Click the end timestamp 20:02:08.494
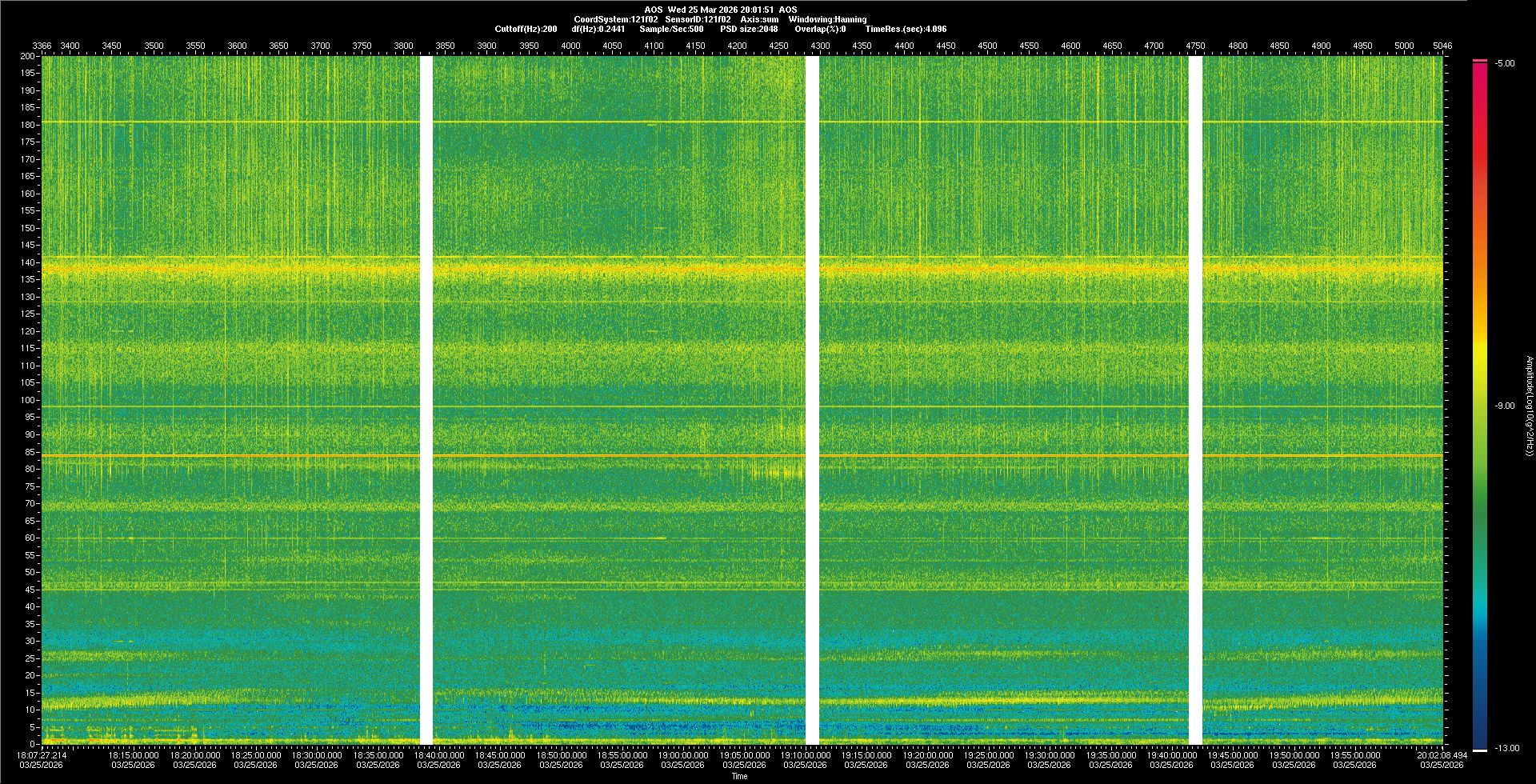This screenshot has height=784, width=1536. pos(1442,755)
